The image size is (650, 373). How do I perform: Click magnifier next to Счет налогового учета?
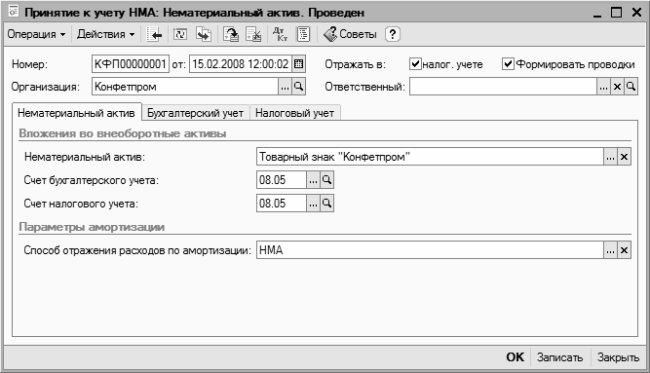click(x=327, y=203)
